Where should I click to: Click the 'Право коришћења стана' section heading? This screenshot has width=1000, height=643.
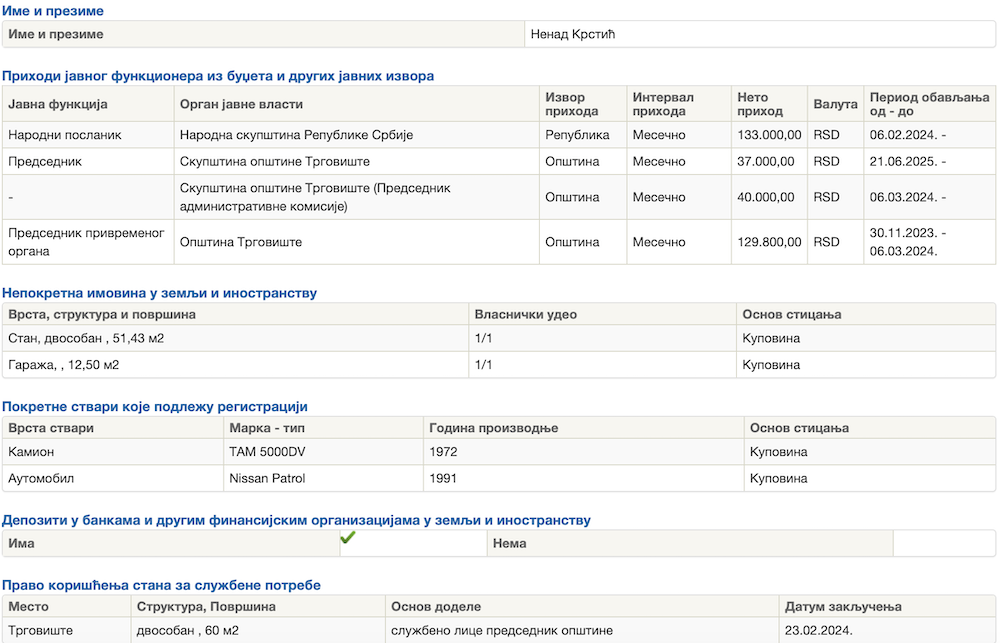(161, 585)
